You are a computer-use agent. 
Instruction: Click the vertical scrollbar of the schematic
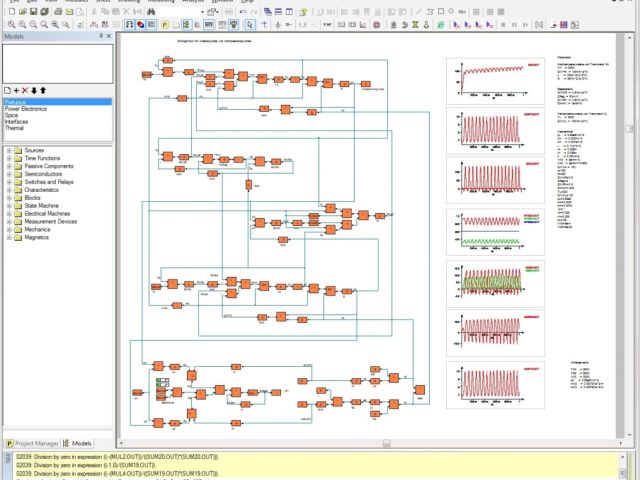click(631, 250)
